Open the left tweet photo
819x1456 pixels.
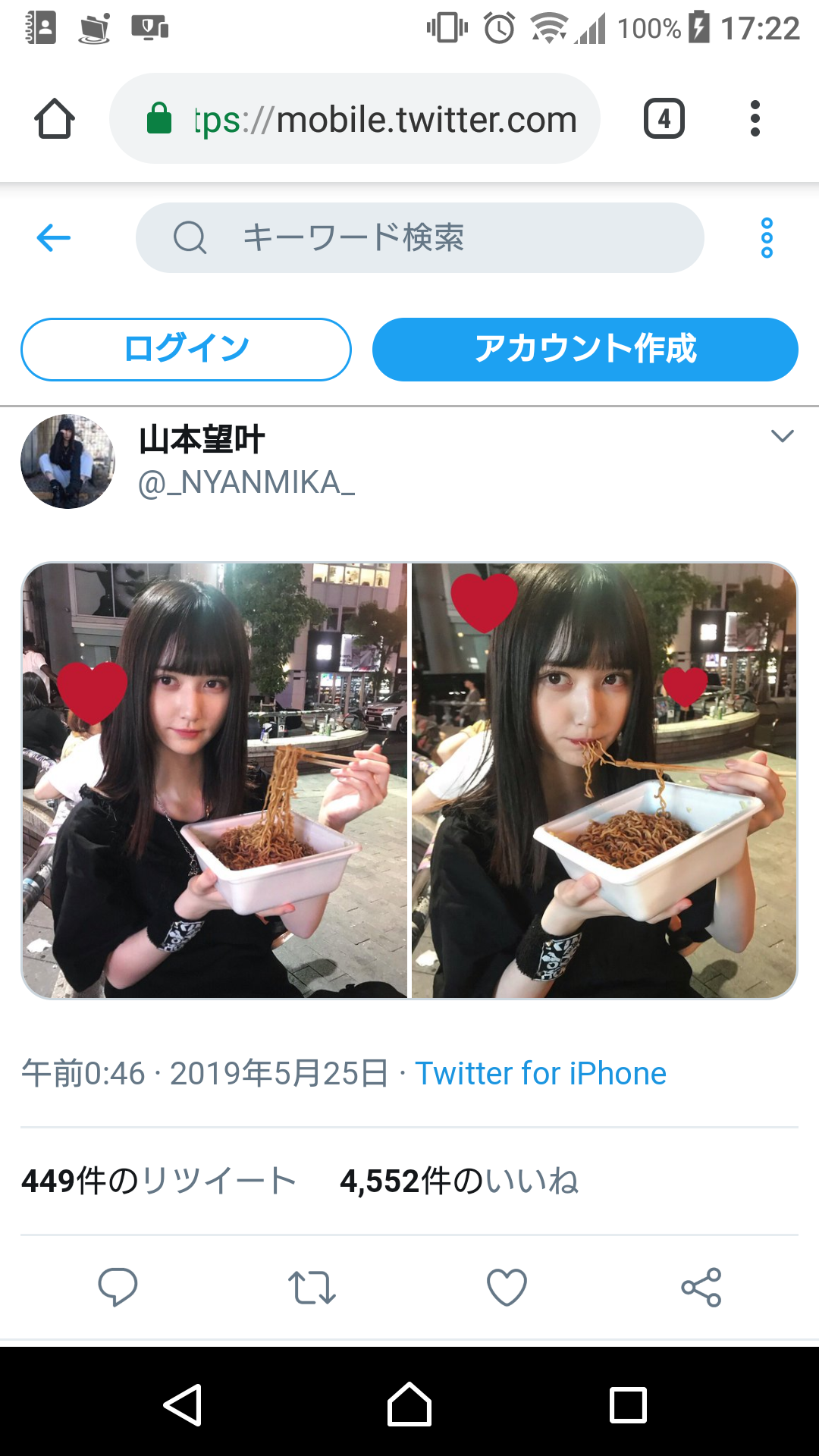[x=215, y=780]
